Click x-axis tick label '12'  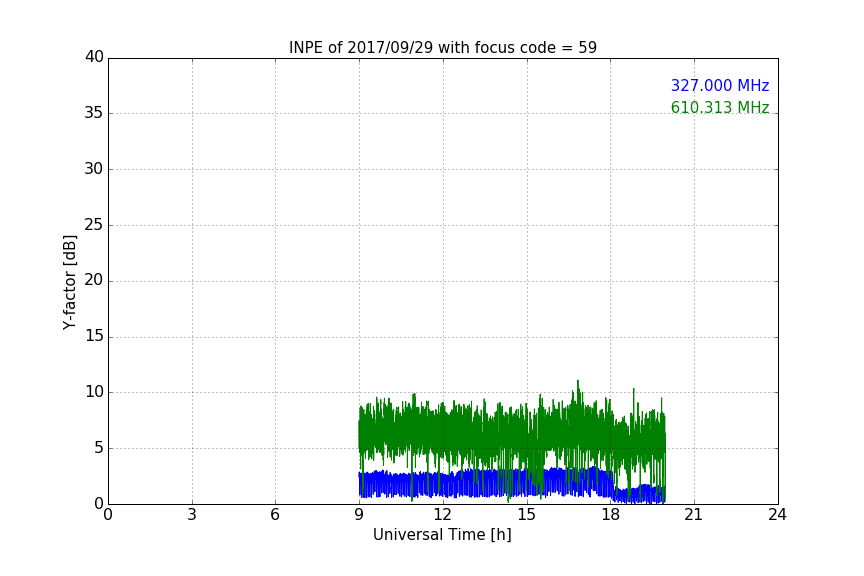(443, 515)
